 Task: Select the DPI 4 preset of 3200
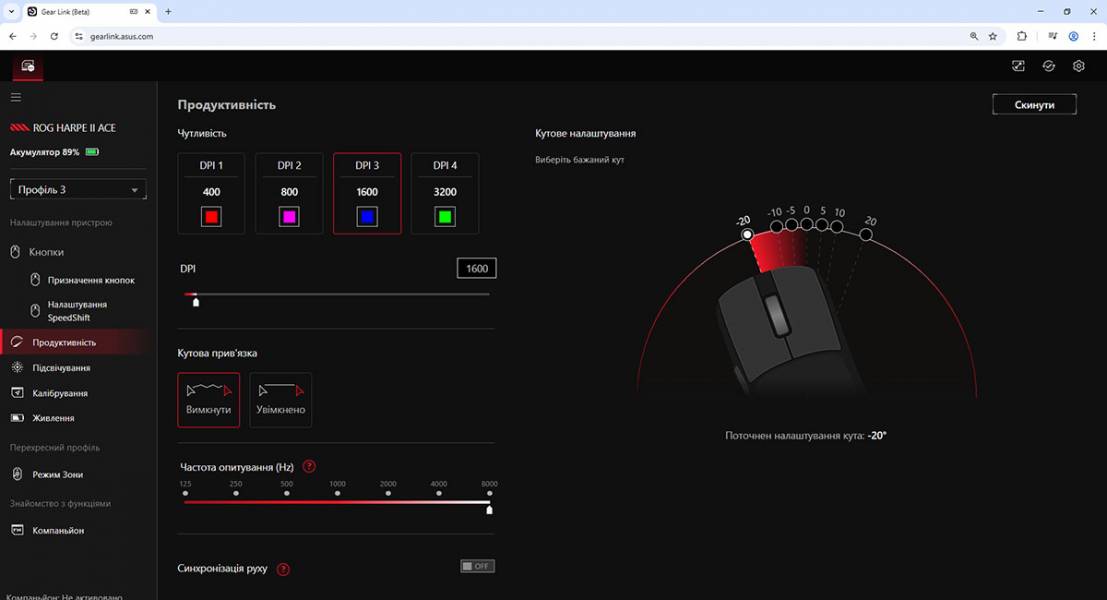coord(444,193)
